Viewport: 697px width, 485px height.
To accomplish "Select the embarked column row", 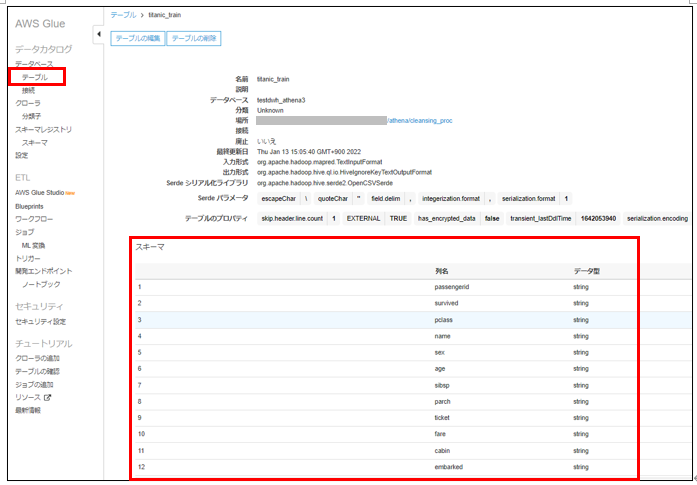I will pyautogui.click(x=413, y=467).
